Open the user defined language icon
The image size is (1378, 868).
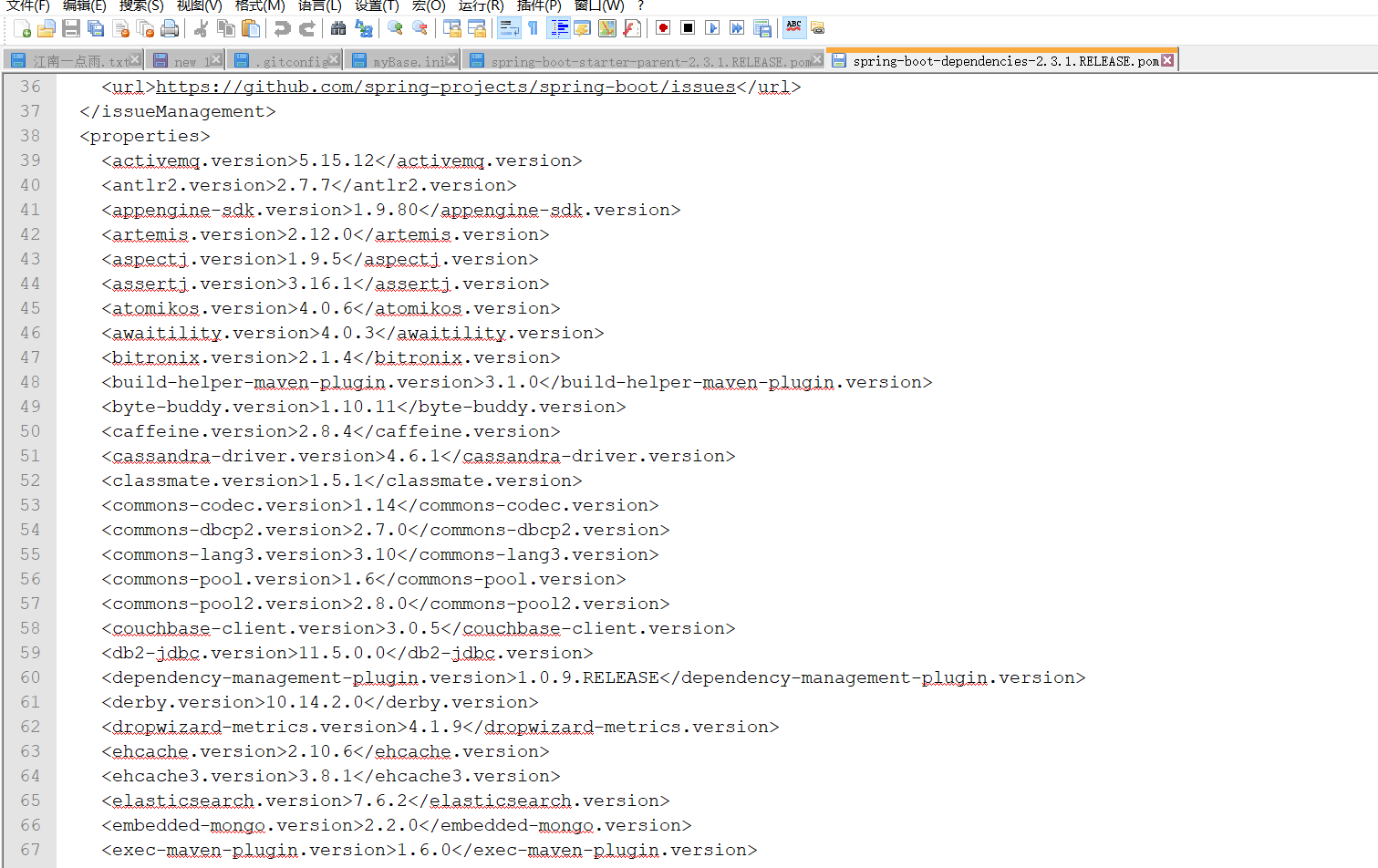[582, 28]
